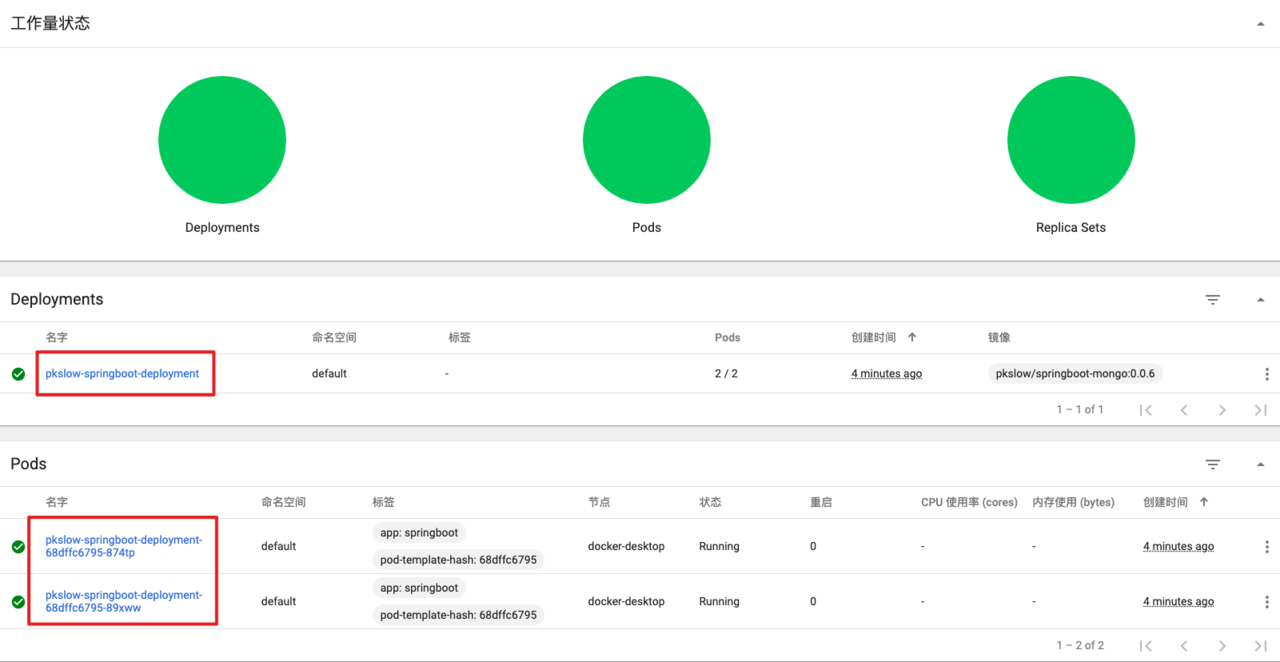
Task: Click the 内存使用 (bytes) column header
Action: [x=1073, y=502]
